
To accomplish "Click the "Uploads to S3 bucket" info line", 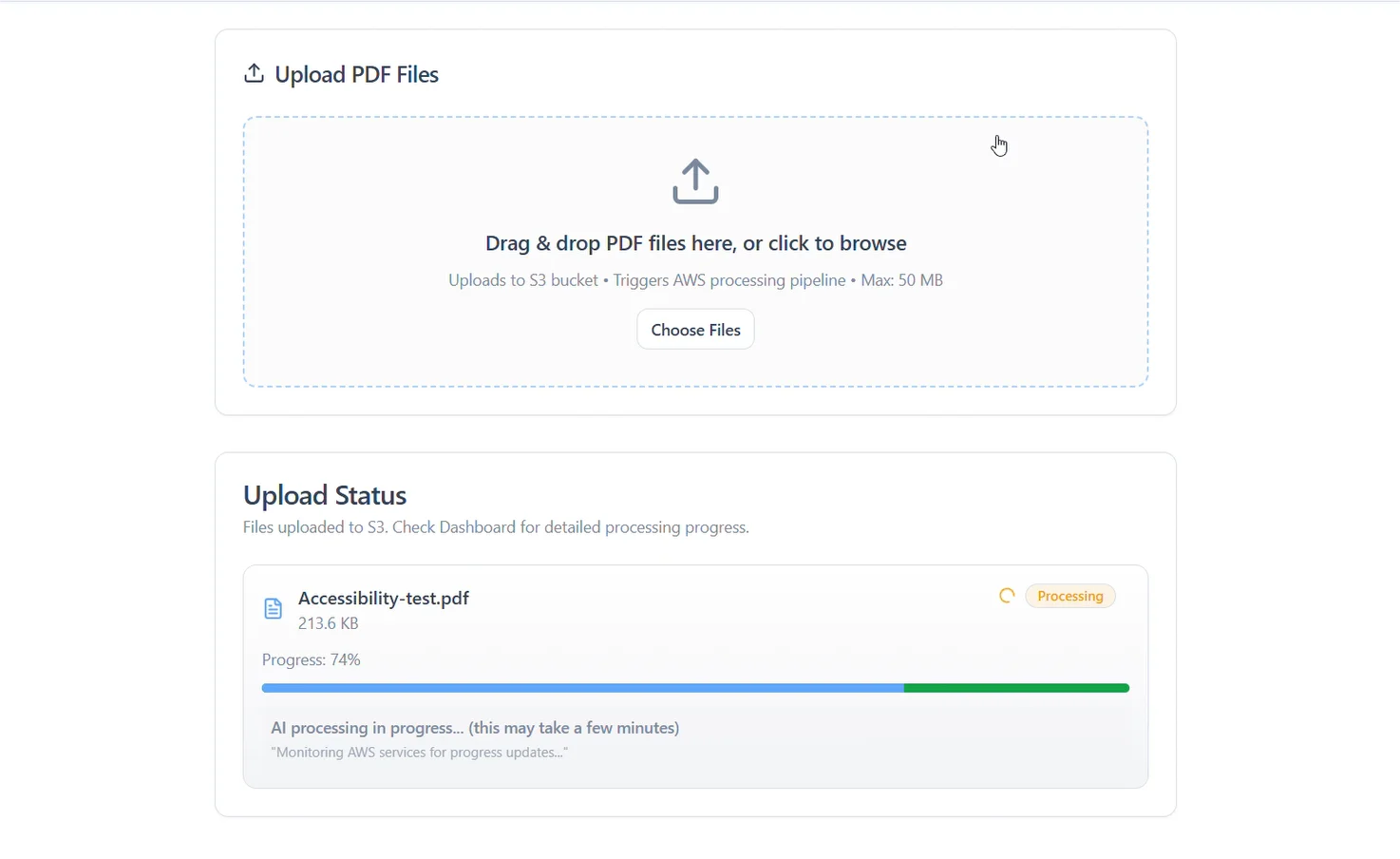I will point(695,280).
